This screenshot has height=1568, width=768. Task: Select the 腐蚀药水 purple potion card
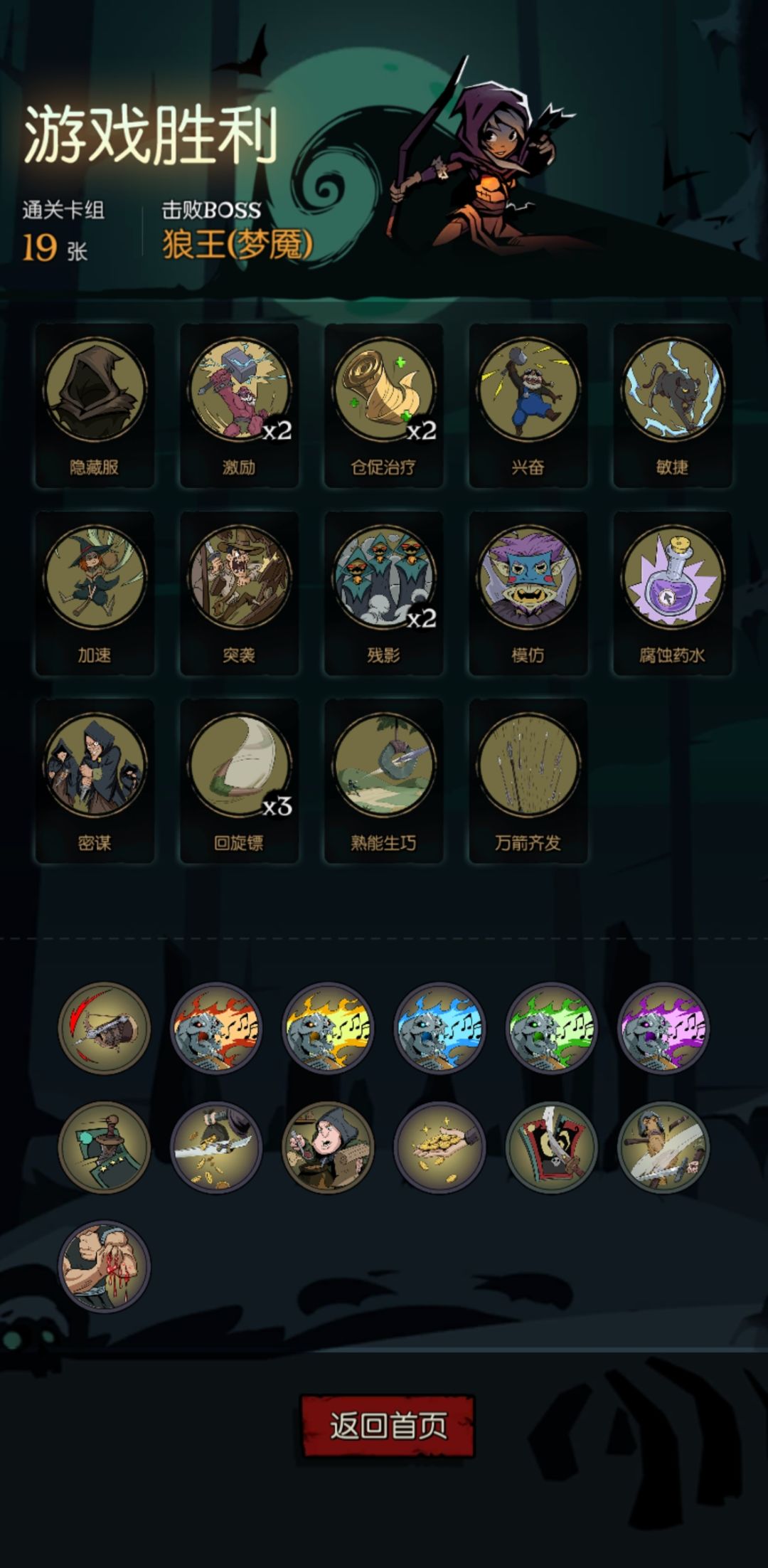(x=673, y=593)
